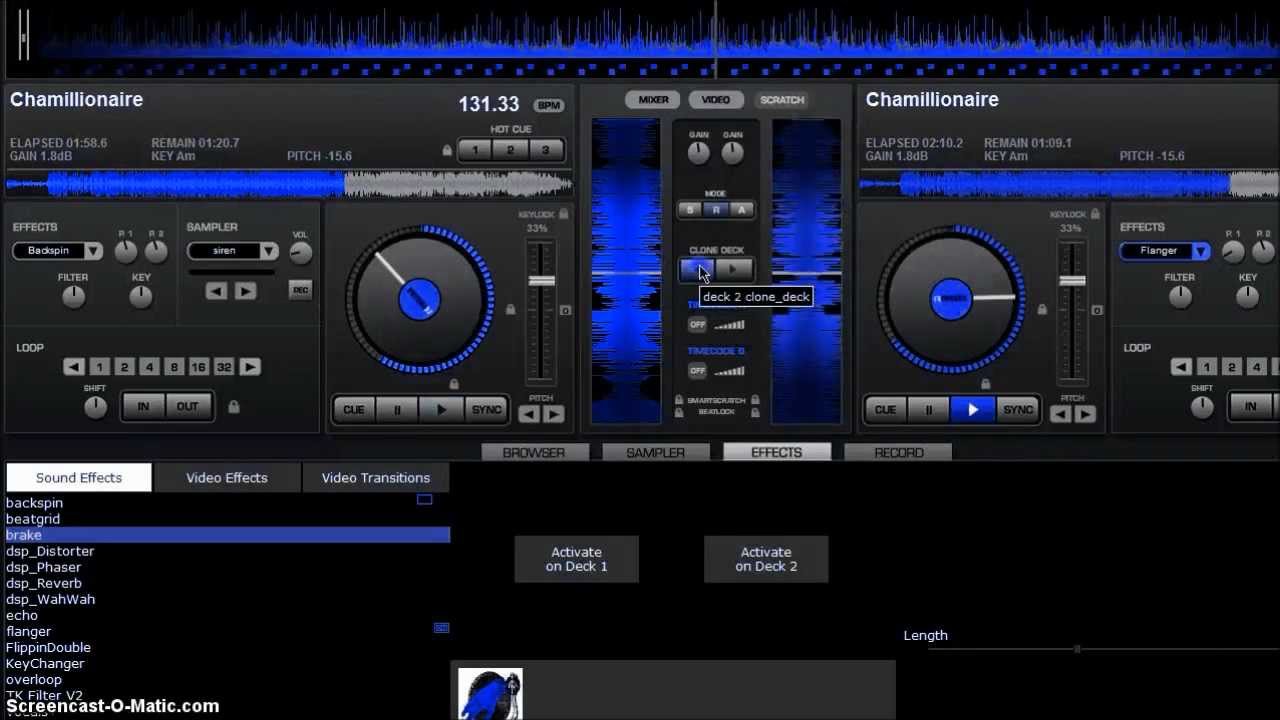This screenshot has height=720, width=1280.
Task: Click deck 1 loop shorten left arrow
Action: point(73,367)
